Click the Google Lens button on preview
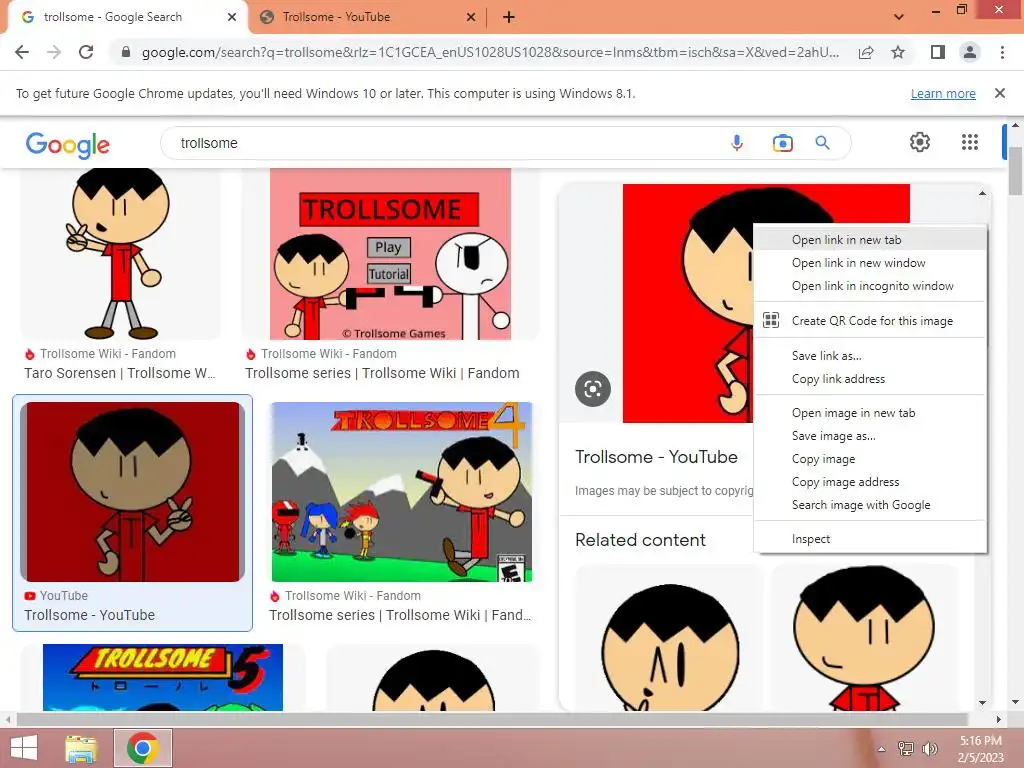1024x768 pixels. click(x=592, y=389)
